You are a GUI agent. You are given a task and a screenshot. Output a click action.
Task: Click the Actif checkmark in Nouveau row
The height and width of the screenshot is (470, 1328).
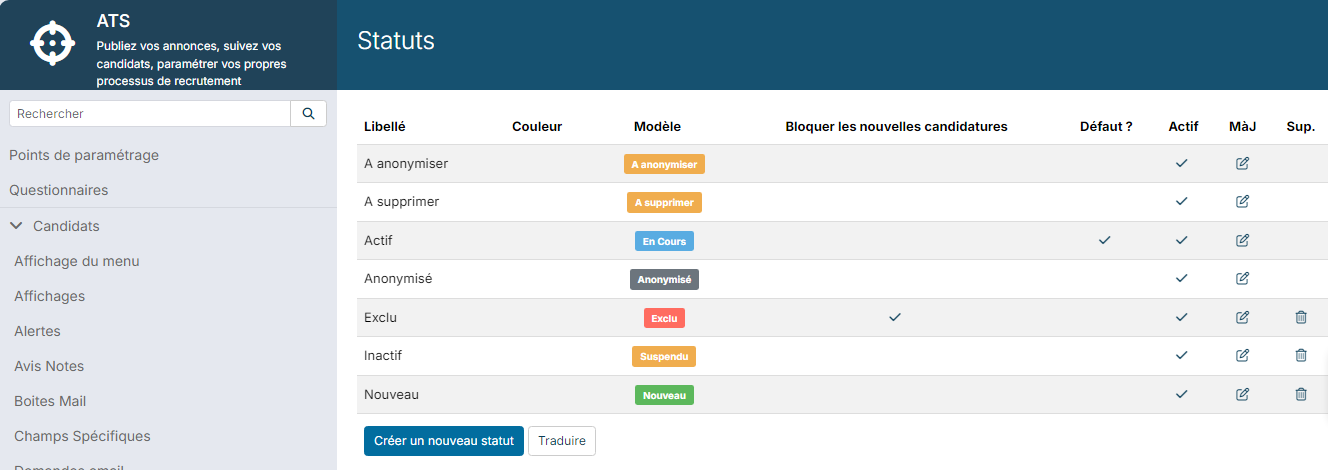[x=1181, y=394]
